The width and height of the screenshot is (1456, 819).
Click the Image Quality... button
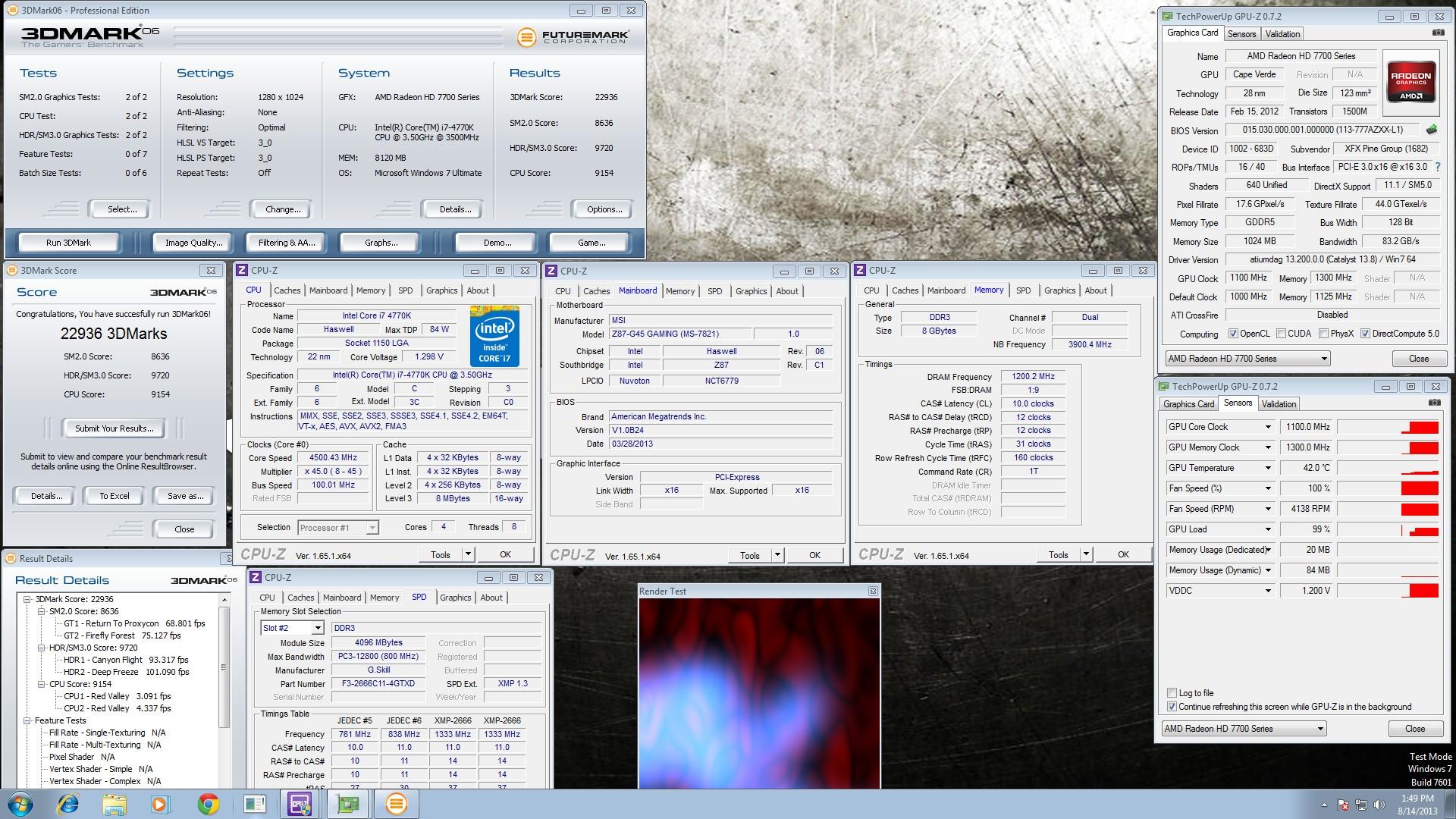194,243
